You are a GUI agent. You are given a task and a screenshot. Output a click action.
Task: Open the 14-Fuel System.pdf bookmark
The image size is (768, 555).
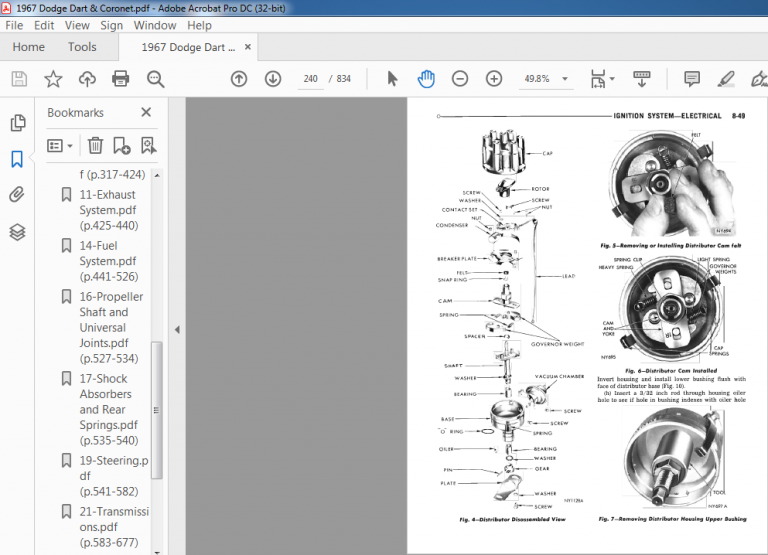tap(109, 261)
